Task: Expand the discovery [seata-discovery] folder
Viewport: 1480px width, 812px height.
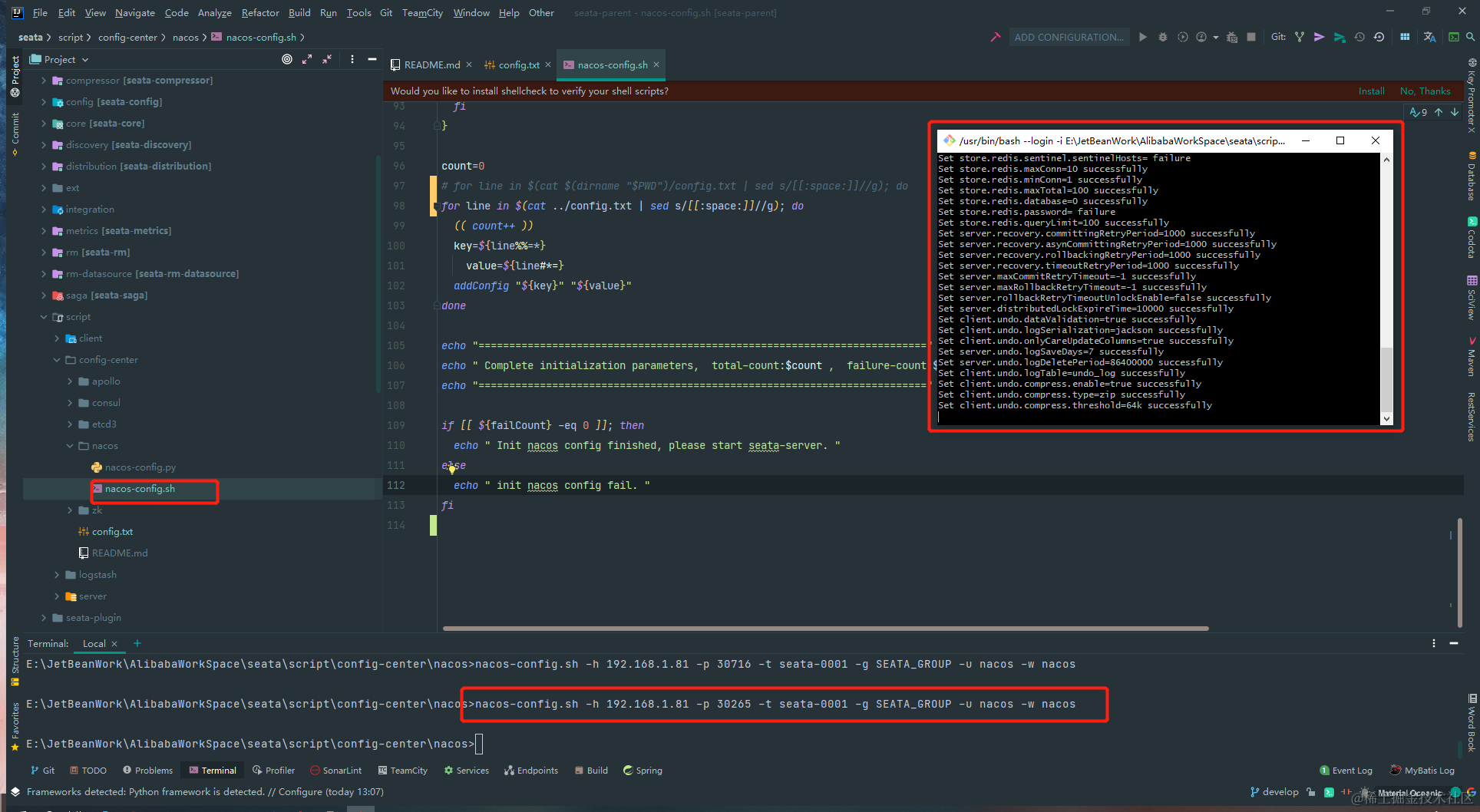Action: pos(44,145)
